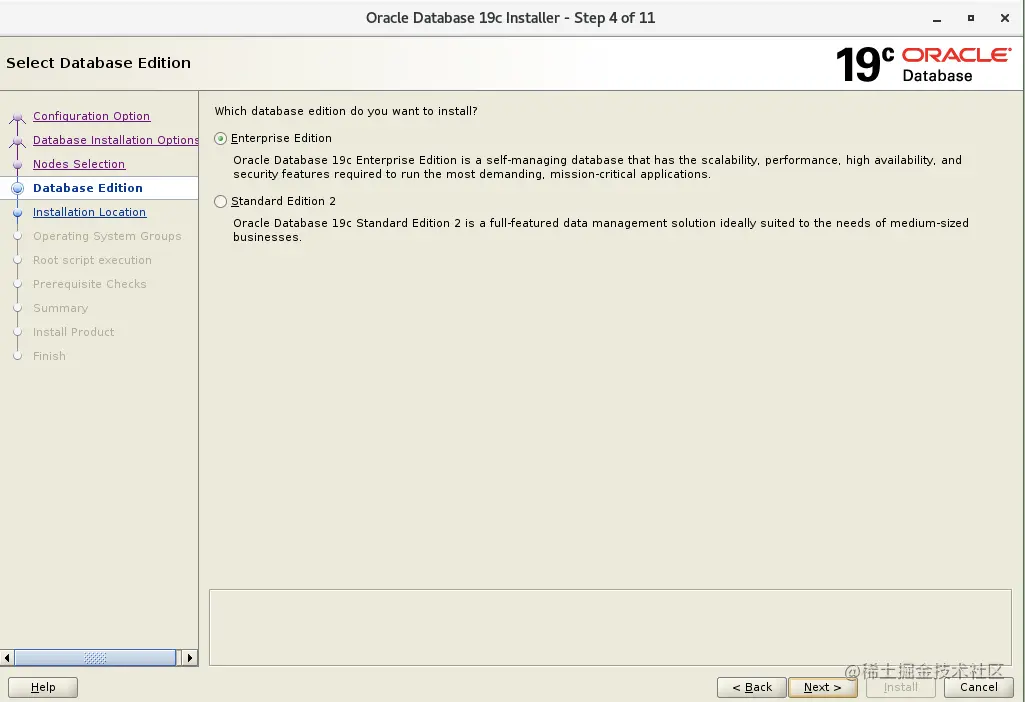1025x702 pixels.
Task: Choose the Standard Edition 2 radio option
Action: coord(220,201)
